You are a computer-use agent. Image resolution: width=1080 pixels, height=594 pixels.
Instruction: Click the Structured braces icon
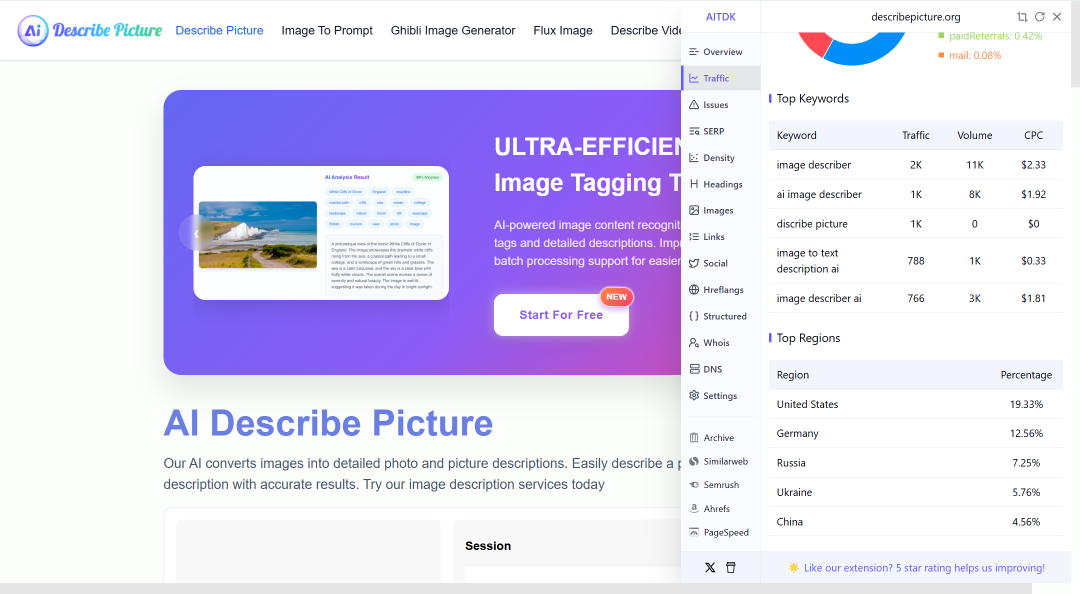[694, 316]
